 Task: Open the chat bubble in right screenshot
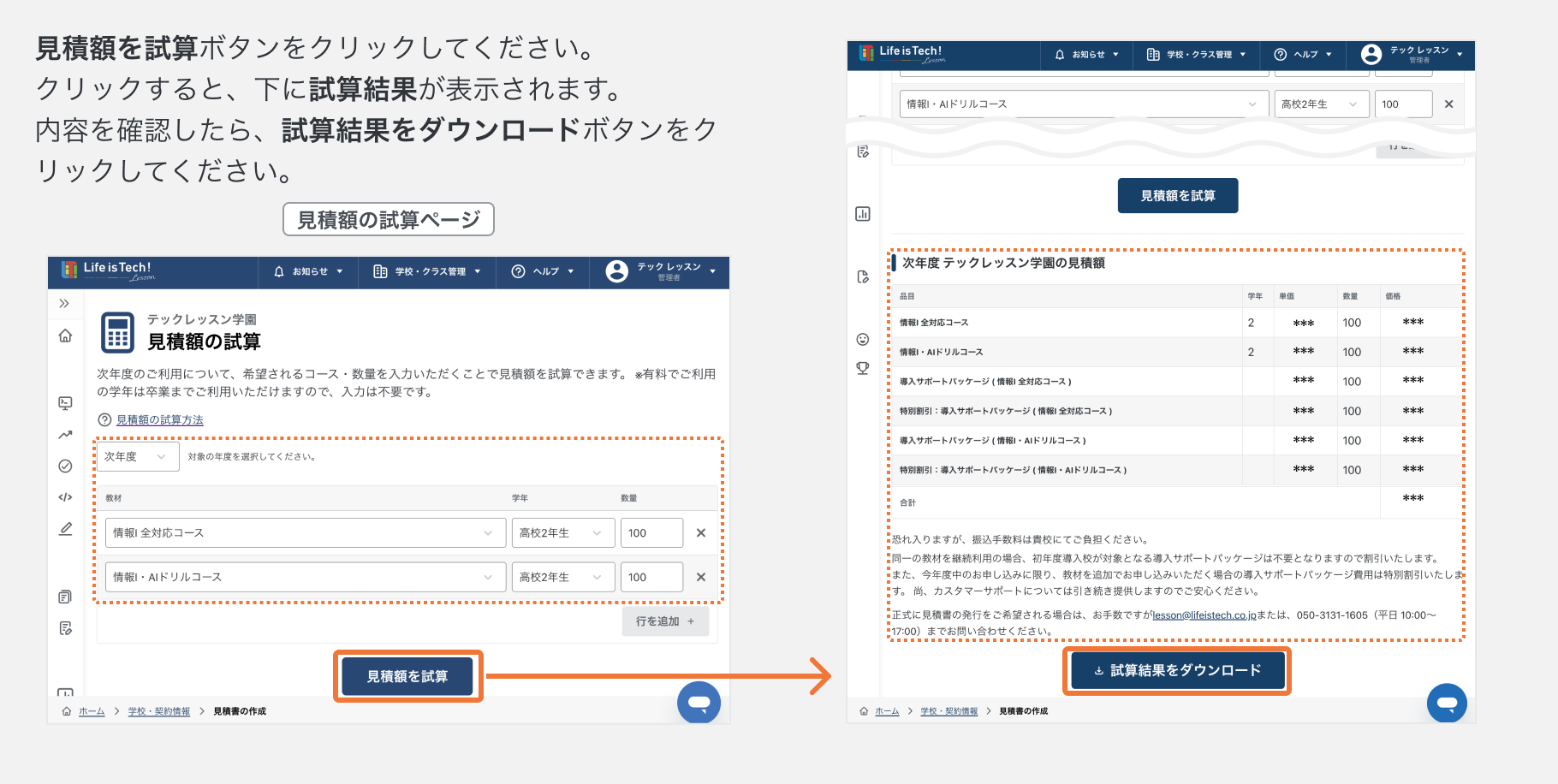1447,703
